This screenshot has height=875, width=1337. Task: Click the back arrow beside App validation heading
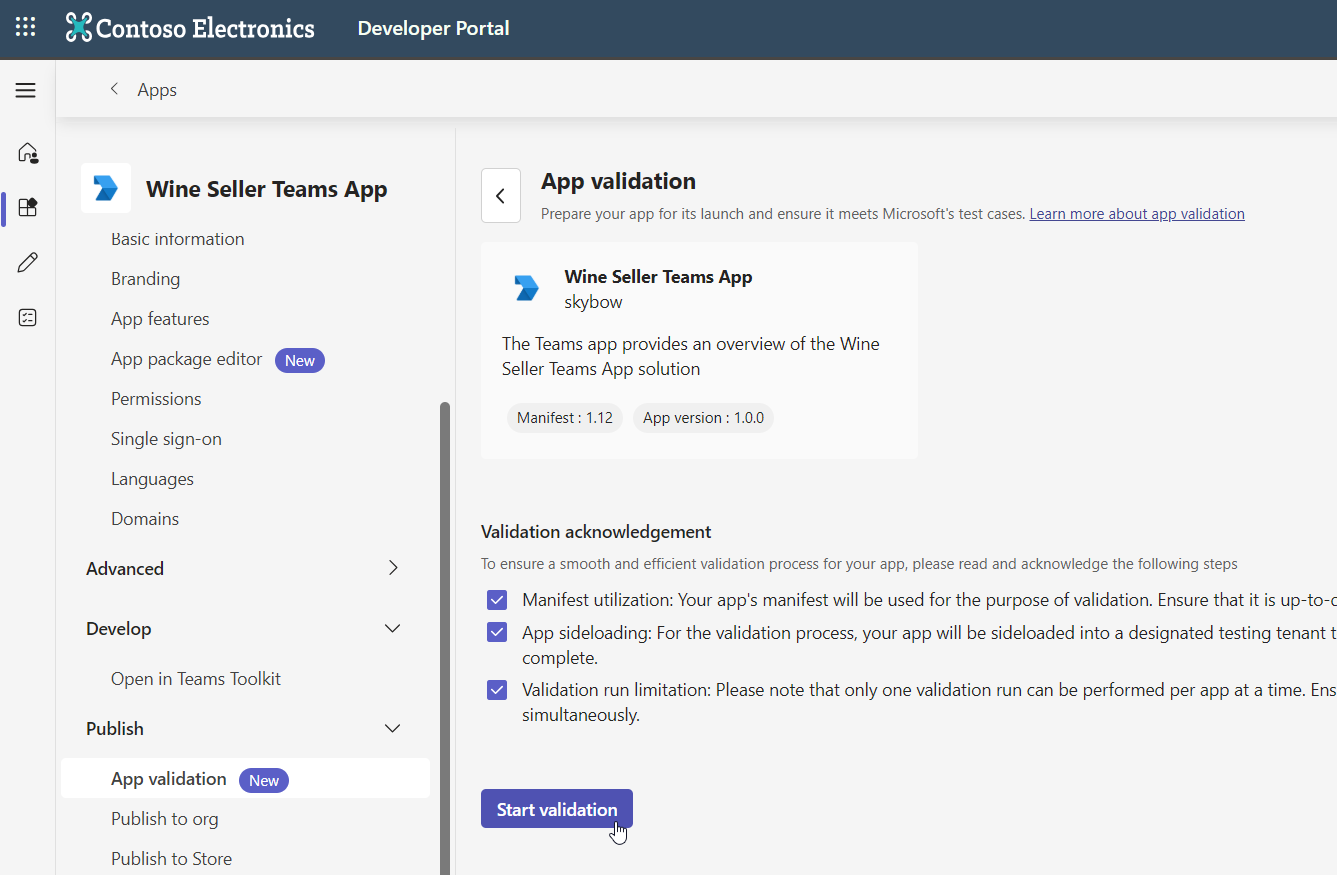click(501, 196)
